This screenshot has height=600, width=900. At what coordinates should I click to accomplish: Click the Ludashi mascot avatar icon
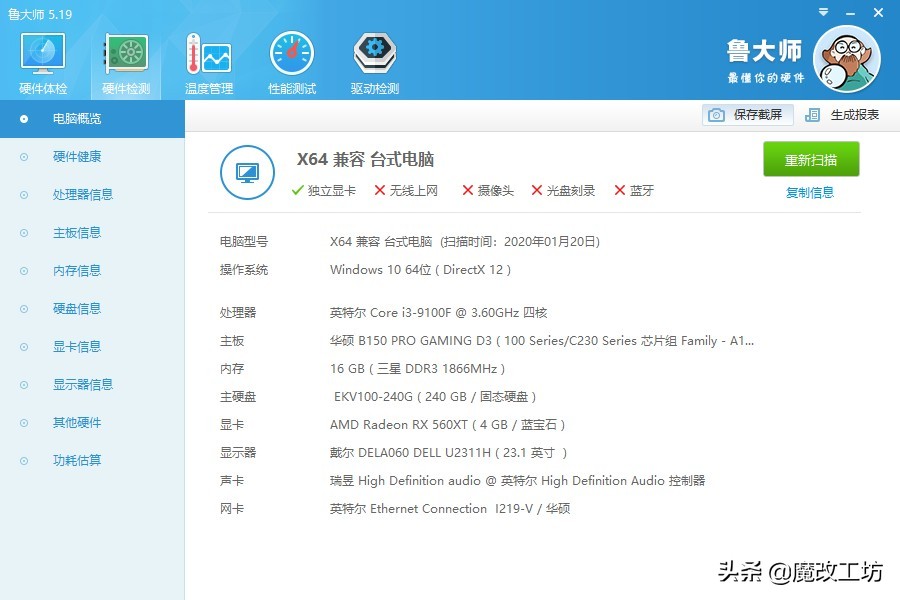[846, 60]
